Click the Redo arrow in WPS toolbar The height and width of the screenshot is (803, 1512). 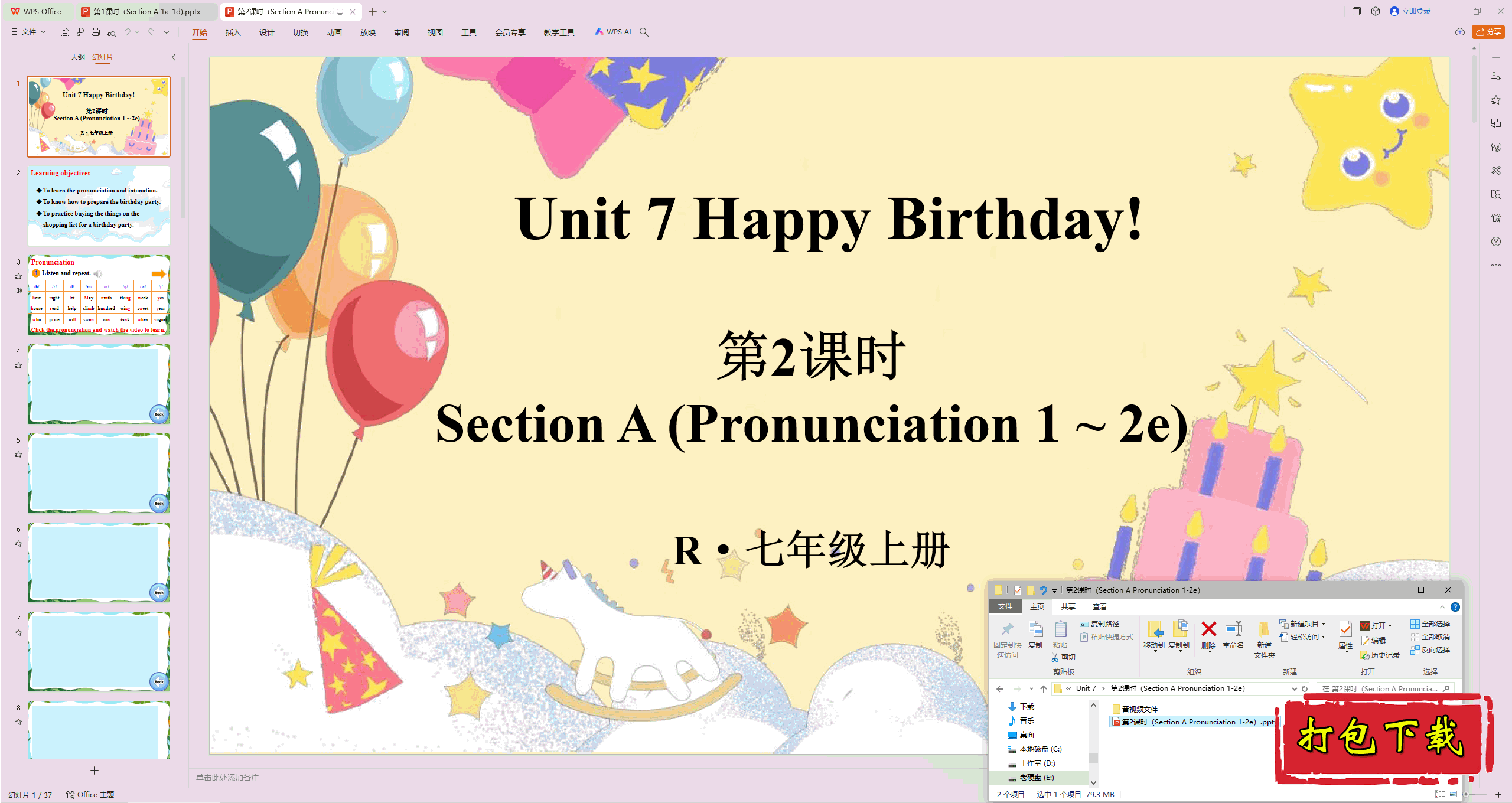tap(151, 32)
